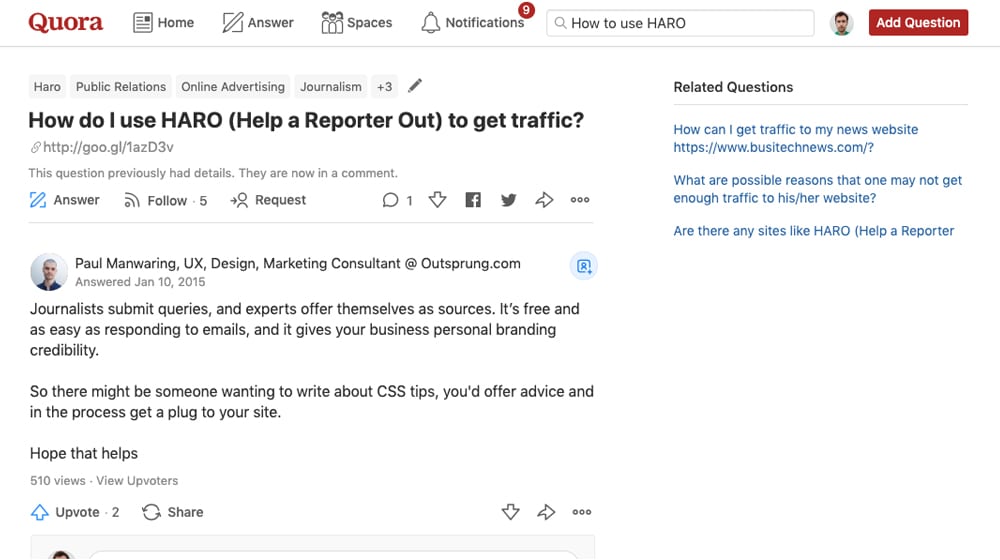Open the answer more options menu
The image size is (1000, 560).
(x=582, y=512)
